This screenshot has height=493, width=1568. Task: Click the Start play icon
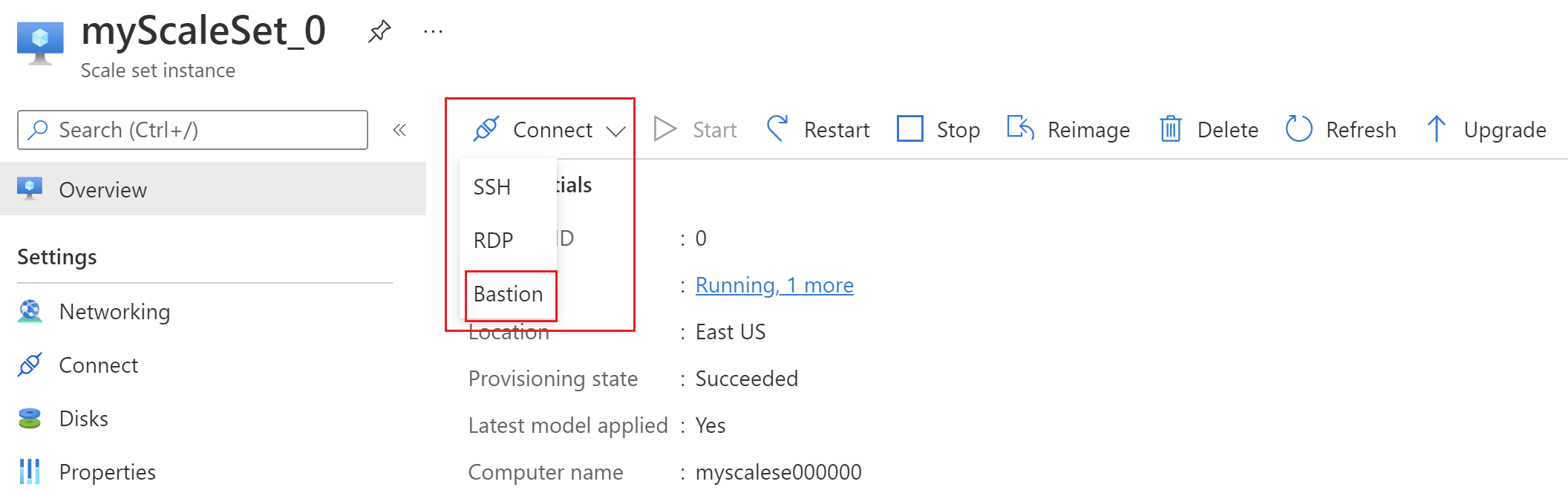(665, 129)
